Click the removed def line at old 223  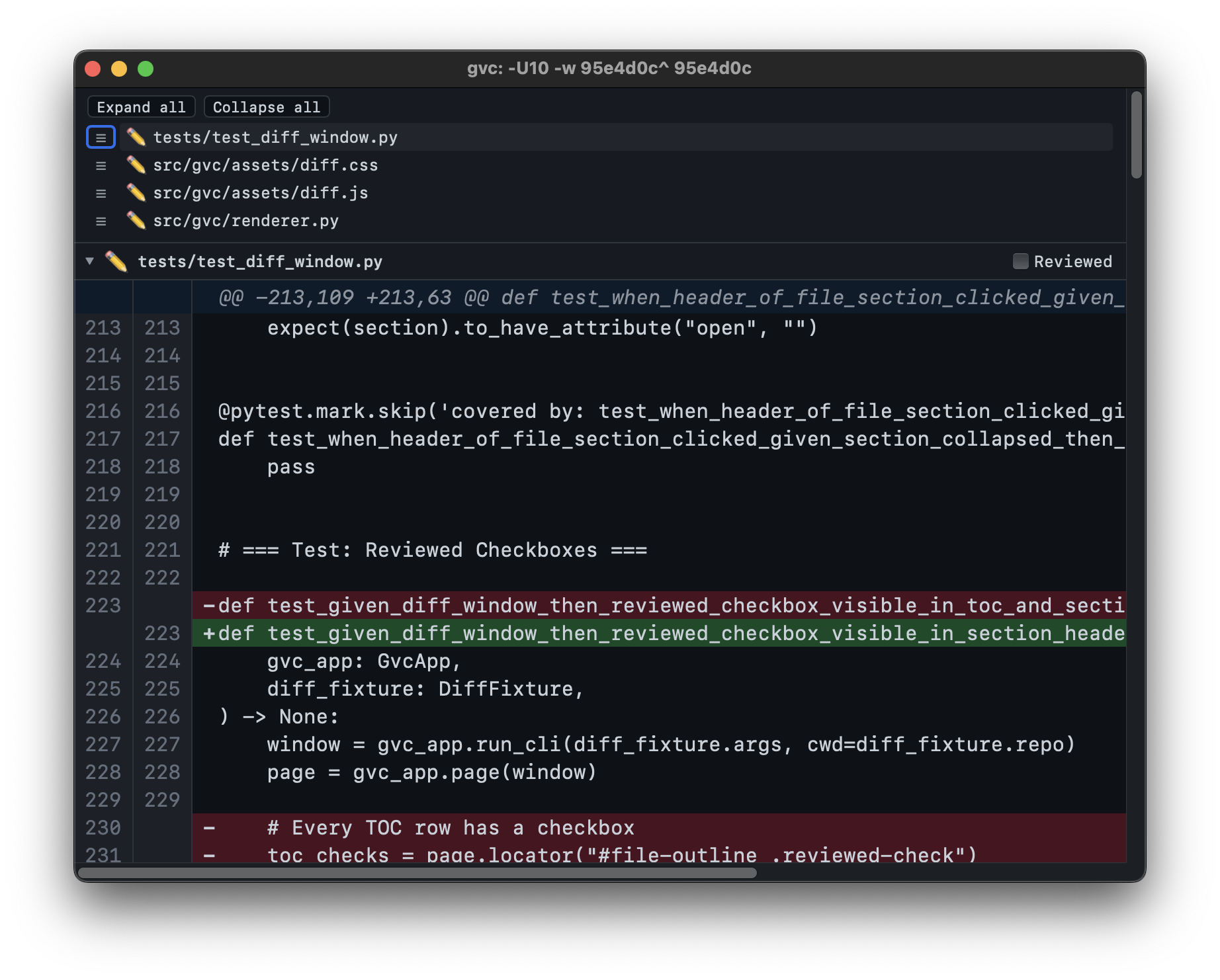(660, 606)
